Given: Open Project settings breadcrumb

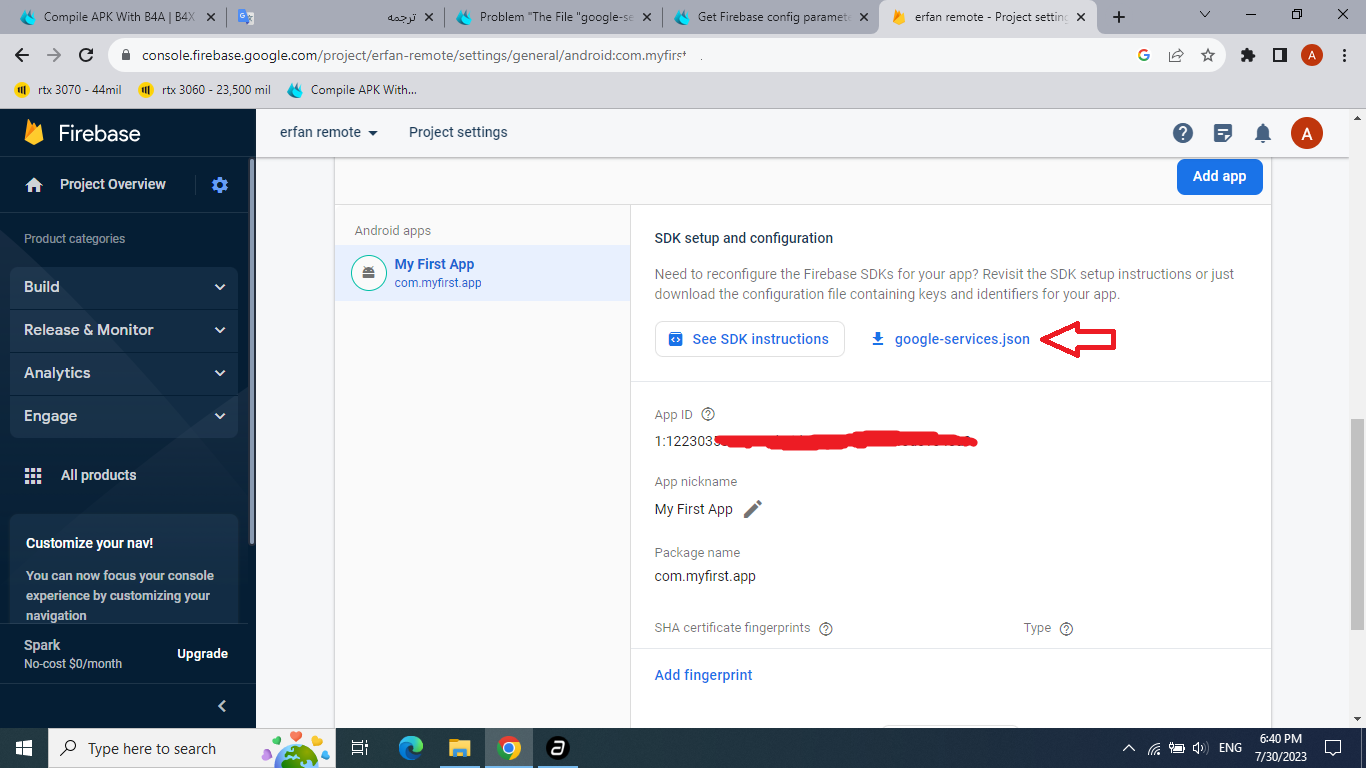Looking at the screenshot, I should point(458,132).
